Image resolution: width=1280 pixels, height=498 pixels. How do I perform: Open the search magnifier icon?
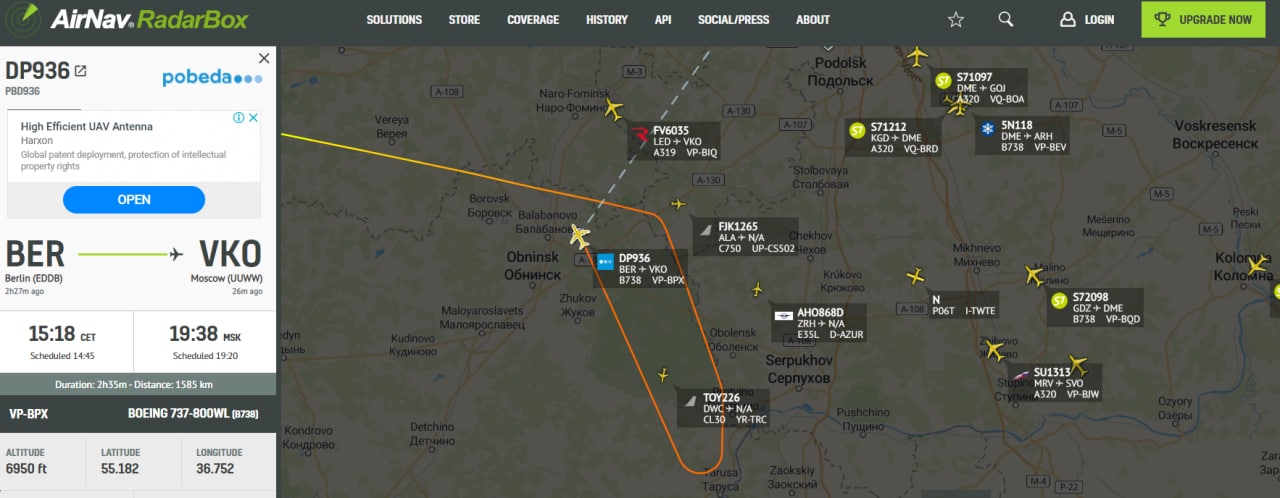1006,19
